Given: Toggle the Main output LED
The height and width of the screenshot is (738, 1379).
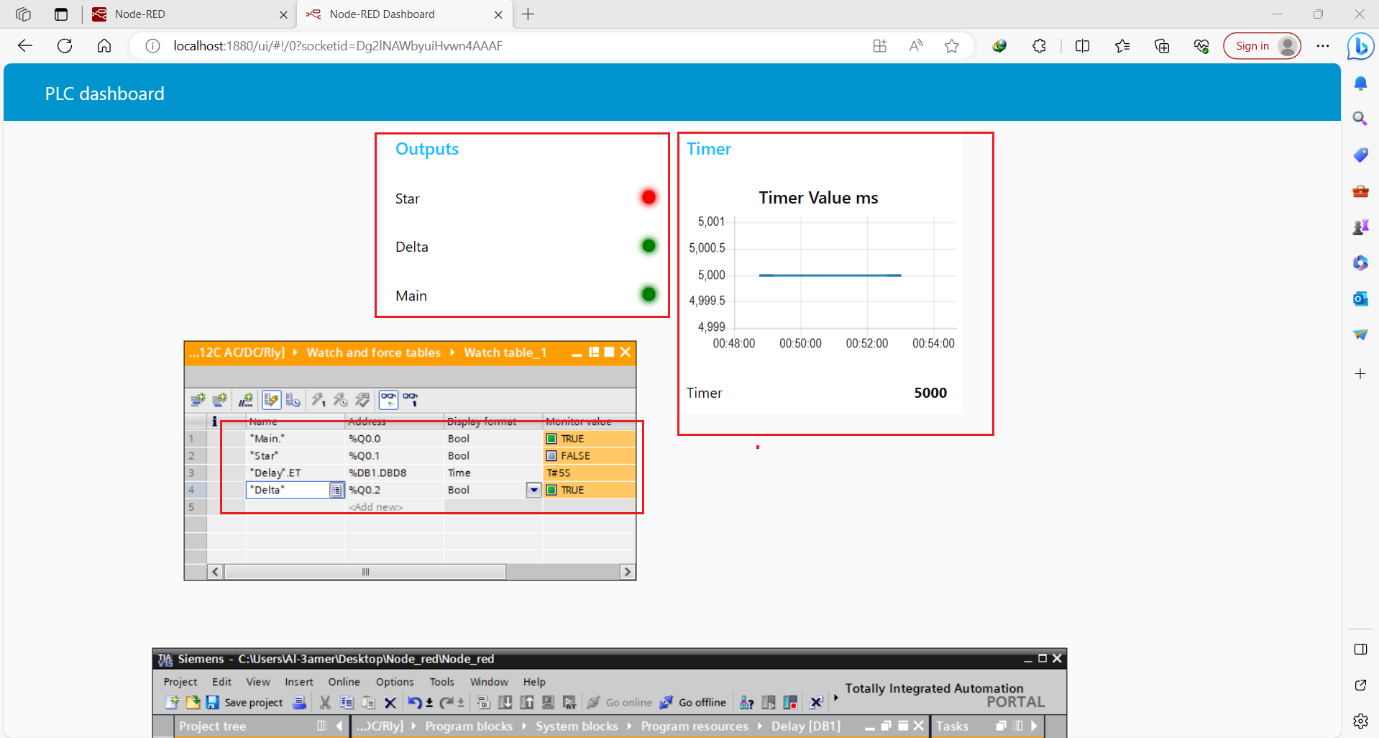Looking at the screenshot, I should 648,295.
